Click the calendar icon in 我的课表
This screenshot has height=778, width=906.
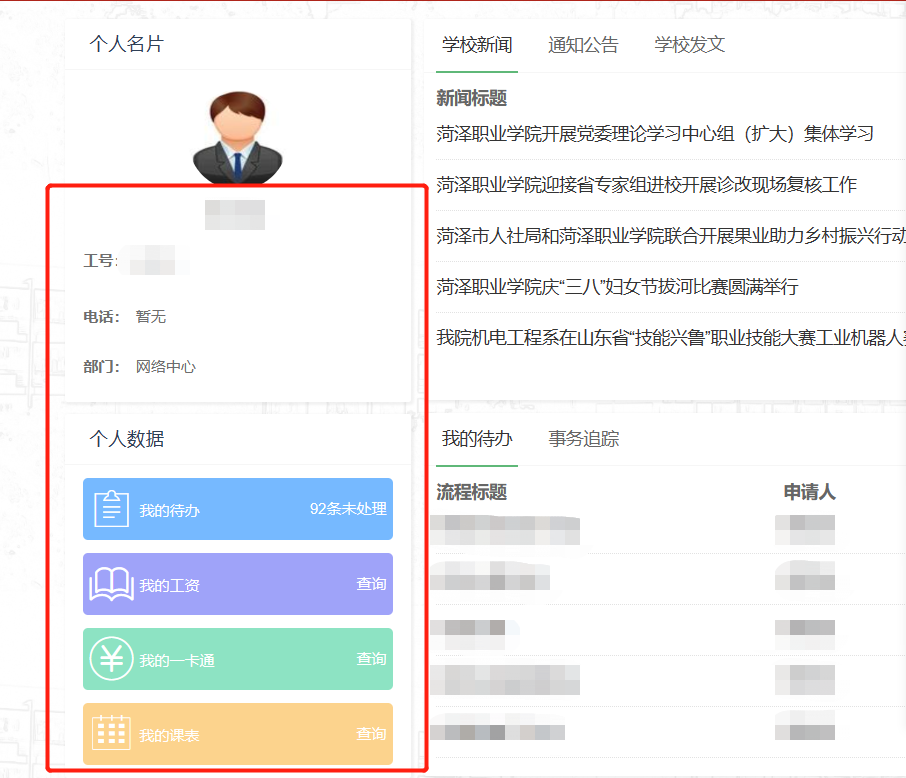(x=111, y=734)
